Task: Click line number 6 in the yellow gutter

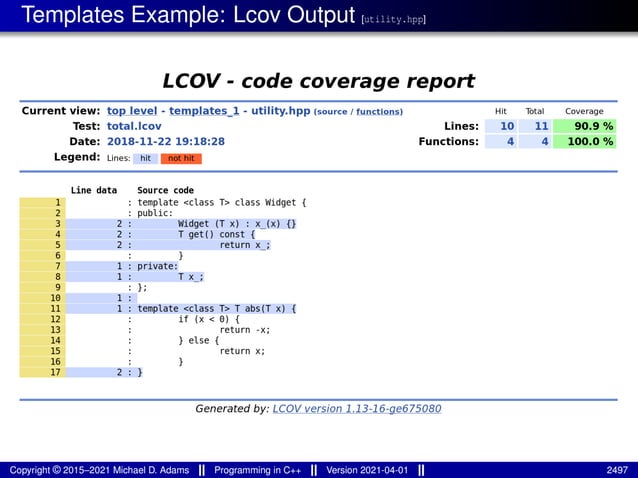Action: (58, 255)
